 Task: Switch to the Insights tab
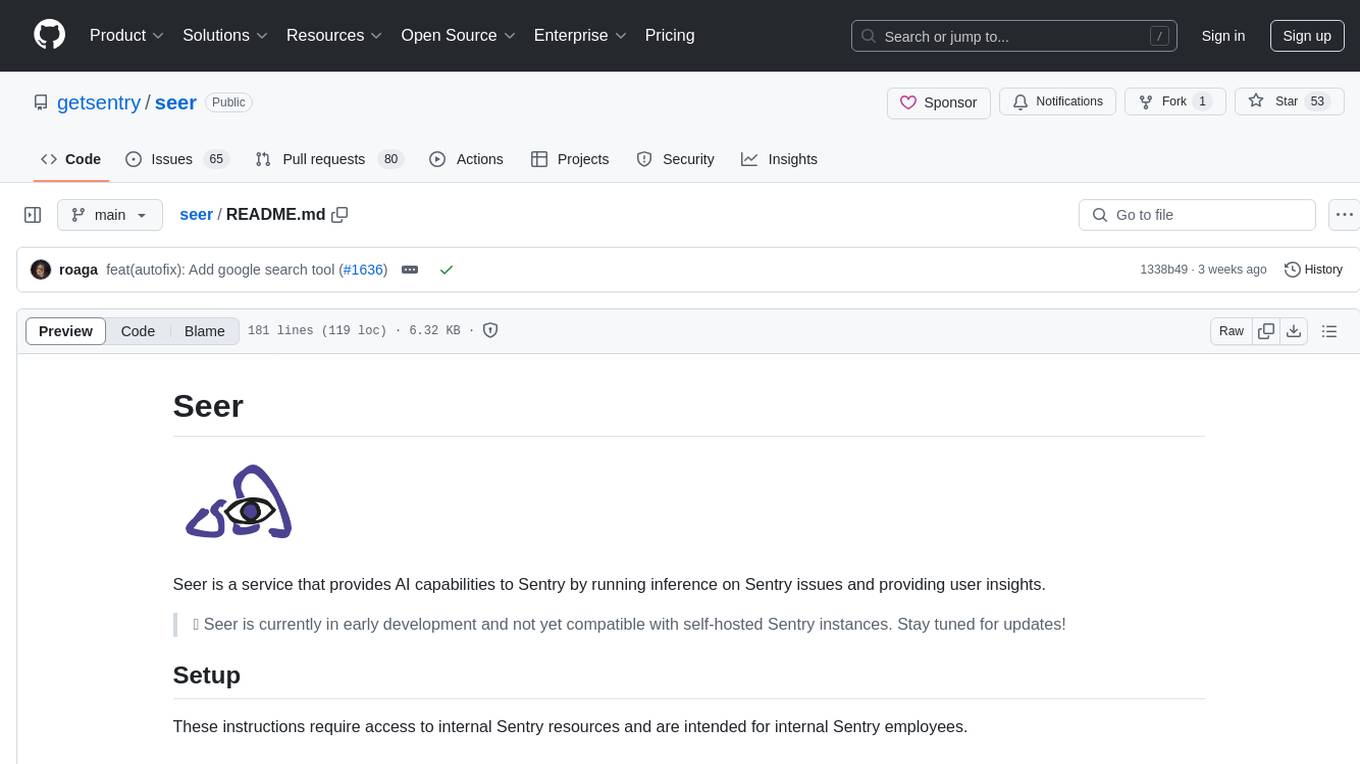pyautogui.click(x=779, y=159)
